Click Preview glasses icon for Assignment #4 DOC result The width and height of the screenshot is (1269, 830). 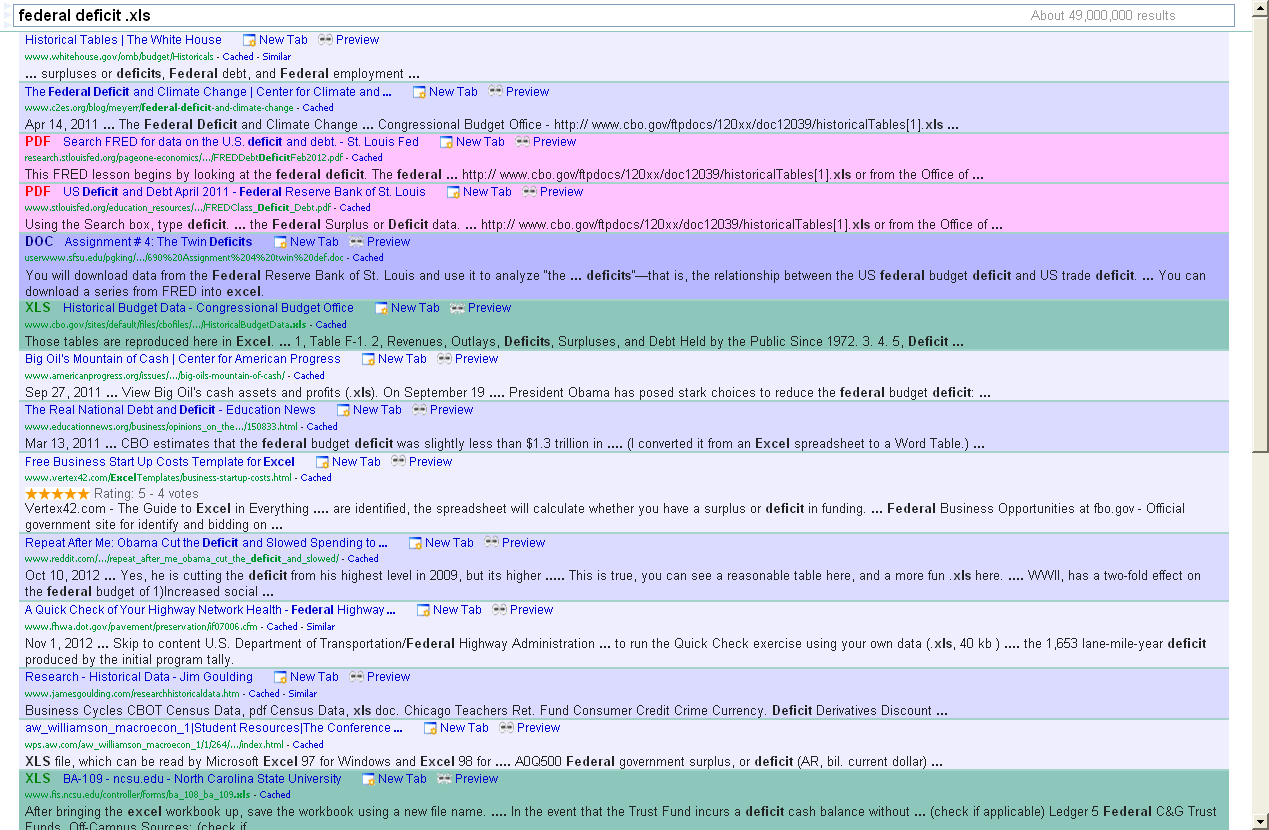356,242
